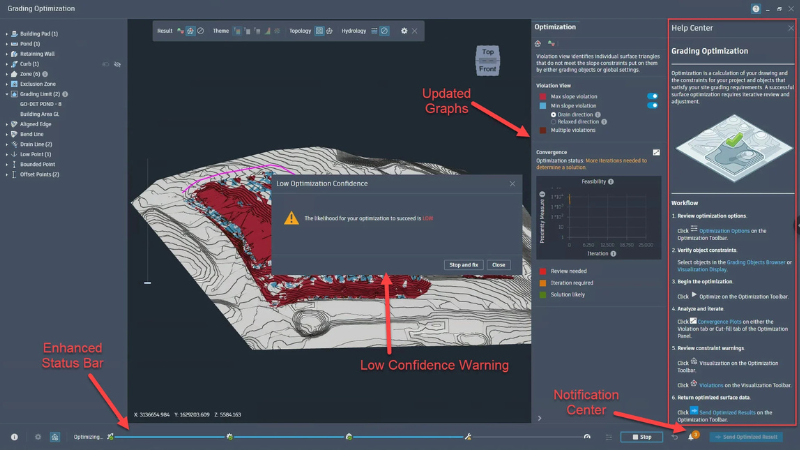
Task: Toggle Min slope violation switch
Action: click(652, 105)
